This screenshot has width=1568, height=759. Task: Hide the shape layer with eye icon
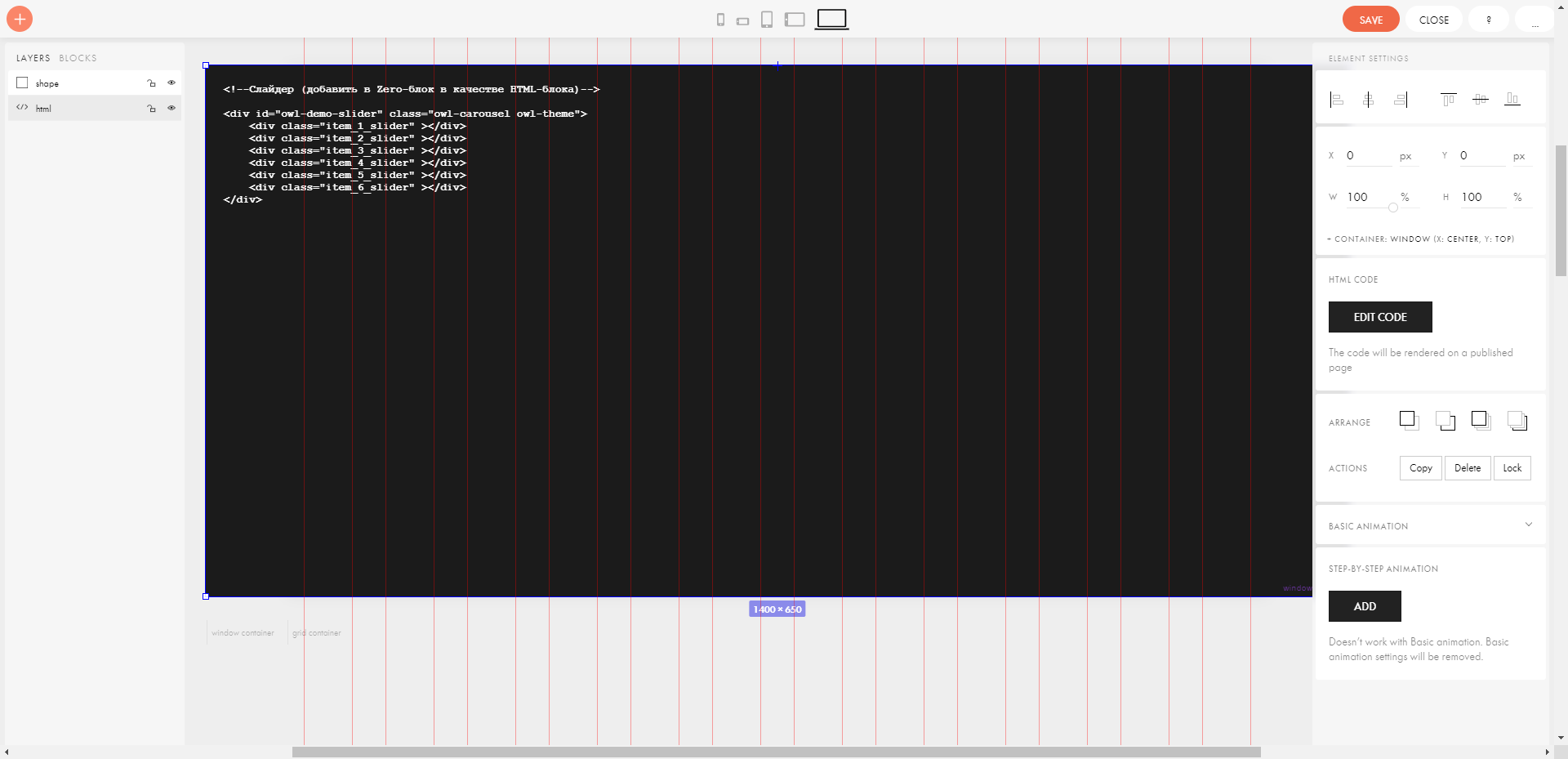click(171, 83)
